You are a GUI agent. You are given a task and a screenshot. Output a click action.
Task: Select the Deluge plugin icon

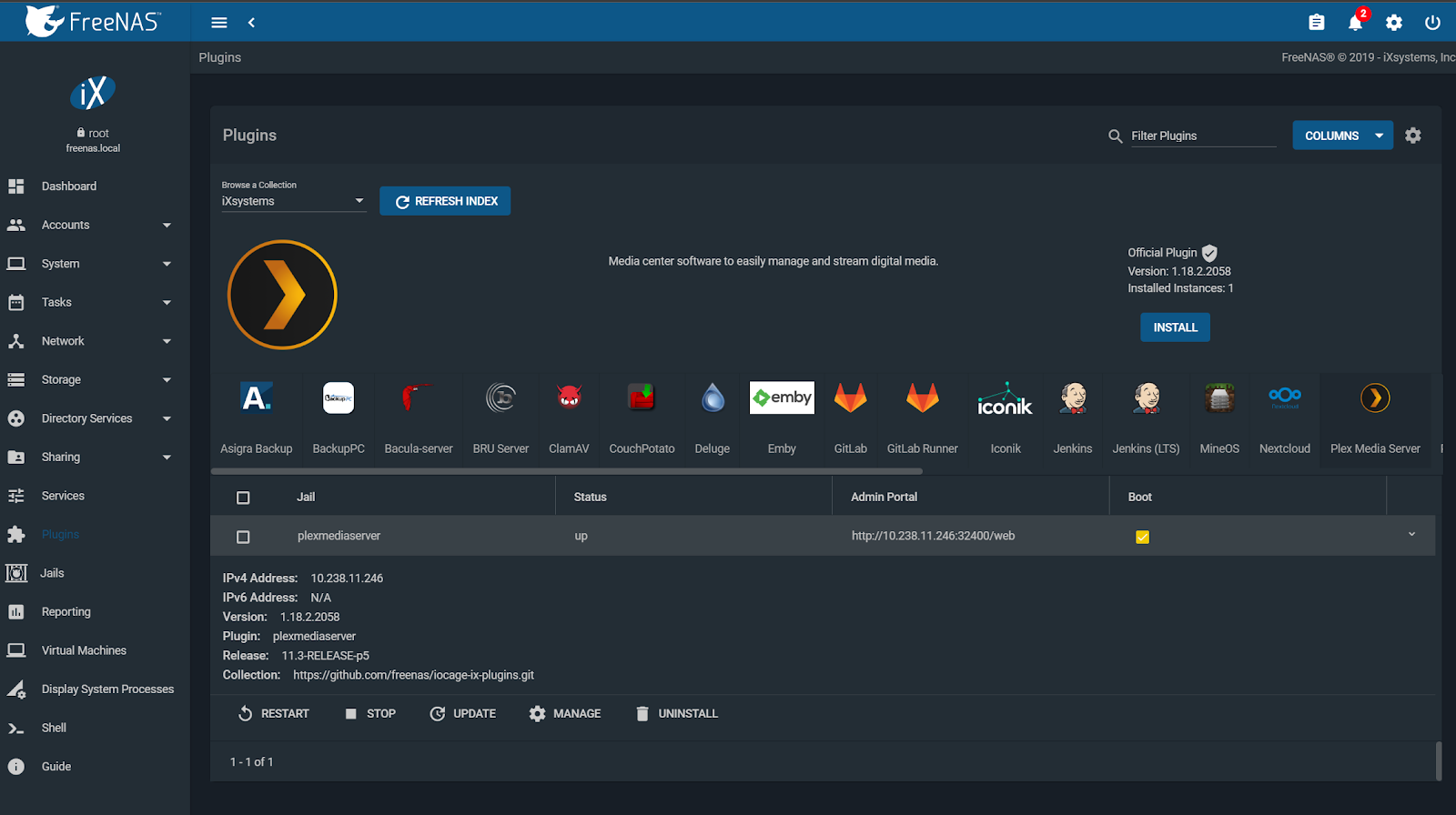713,397
